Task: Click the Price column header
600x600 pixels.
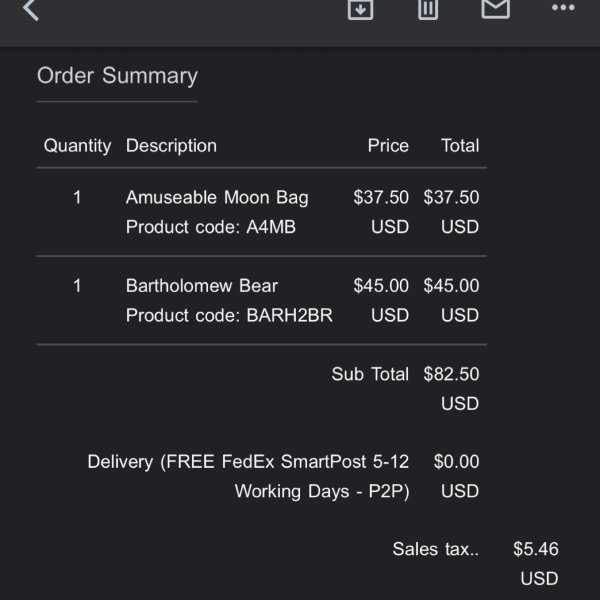Action: (x=388, y=146)
